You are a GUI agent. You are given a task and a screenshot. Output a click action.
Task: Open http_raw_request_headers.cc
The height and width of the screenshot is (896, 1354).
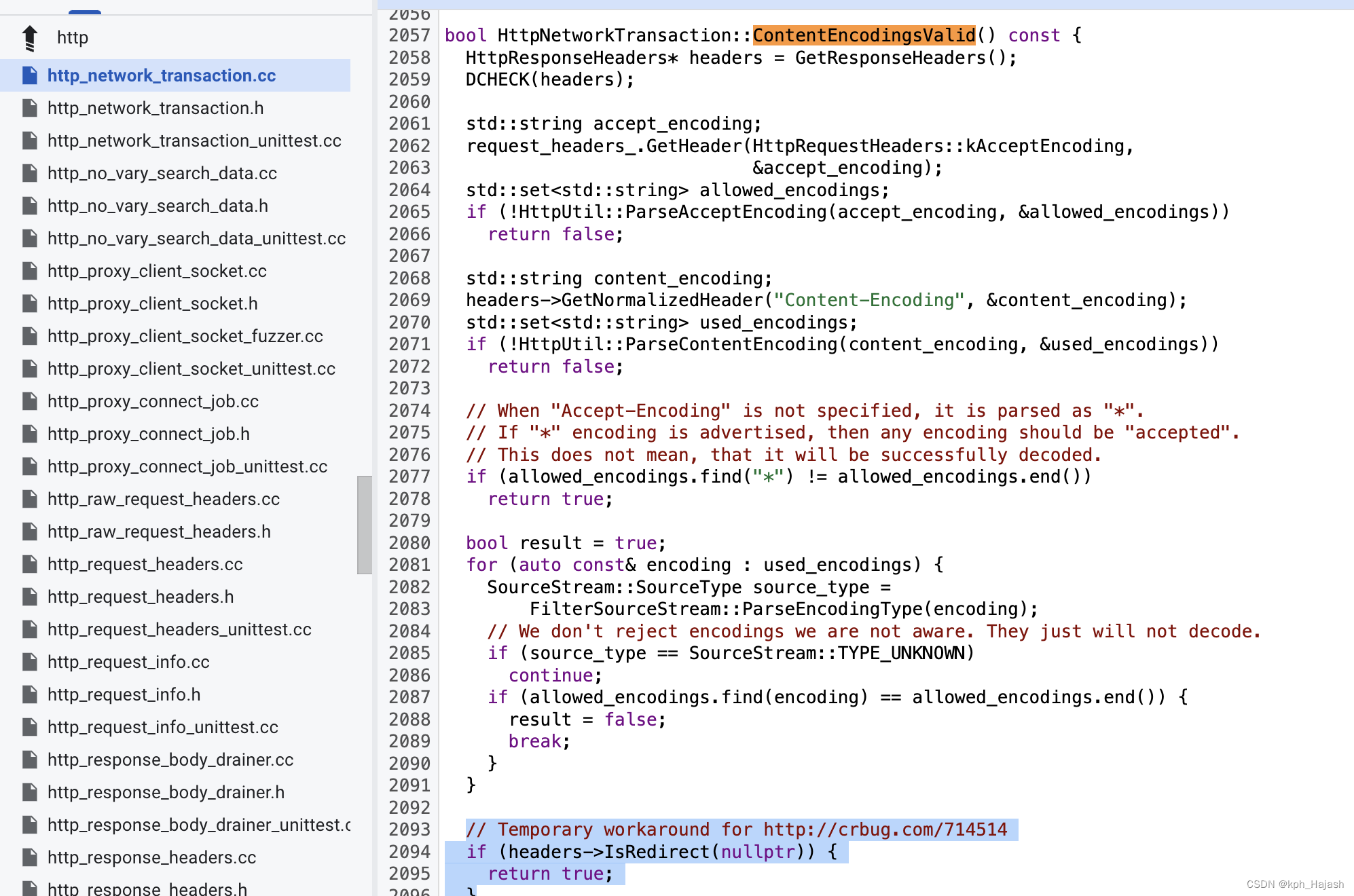coord(164,499)
